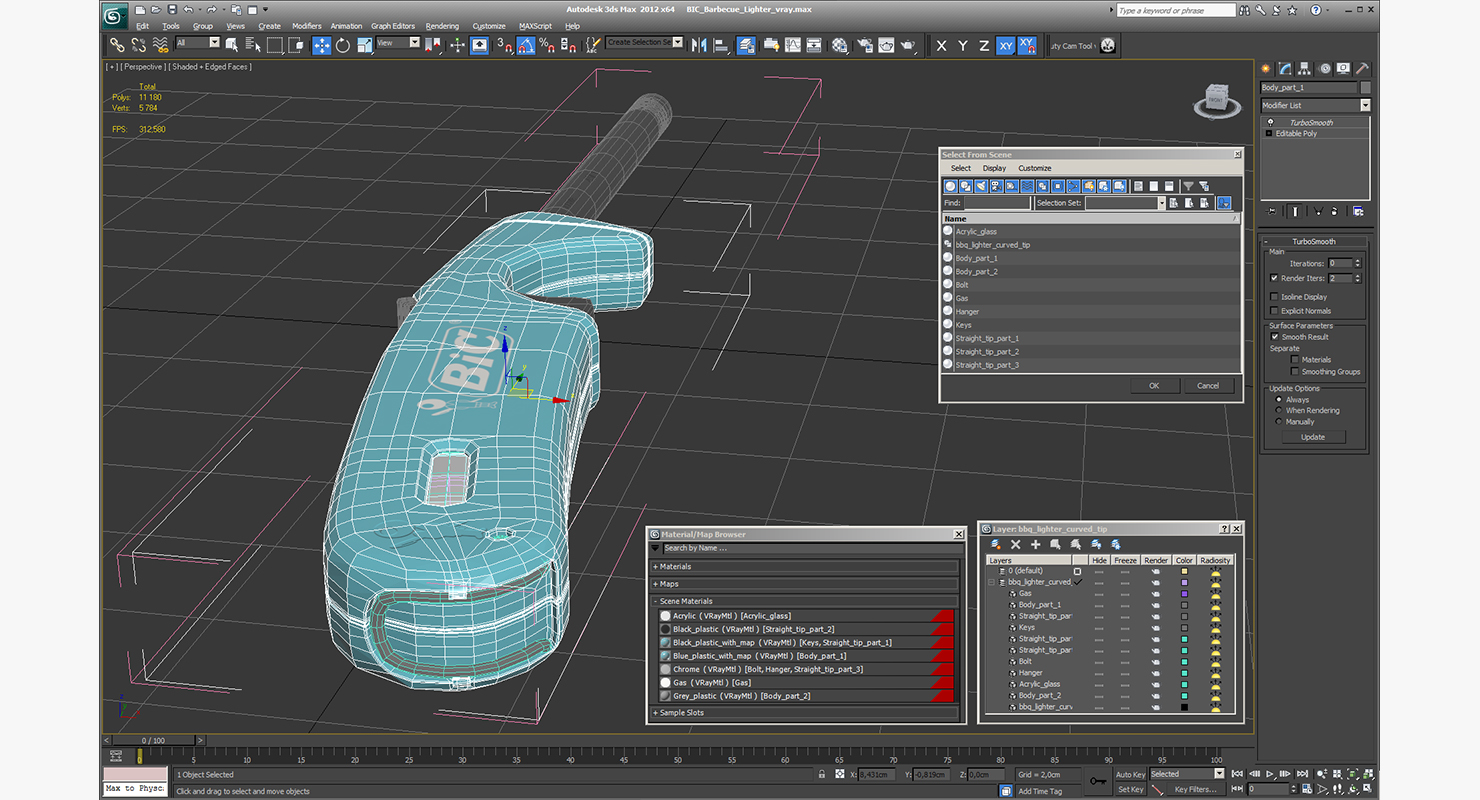This screenshot has height=800, width=1480.
Task: Open Render Setup icon
Action: [864, 45]
